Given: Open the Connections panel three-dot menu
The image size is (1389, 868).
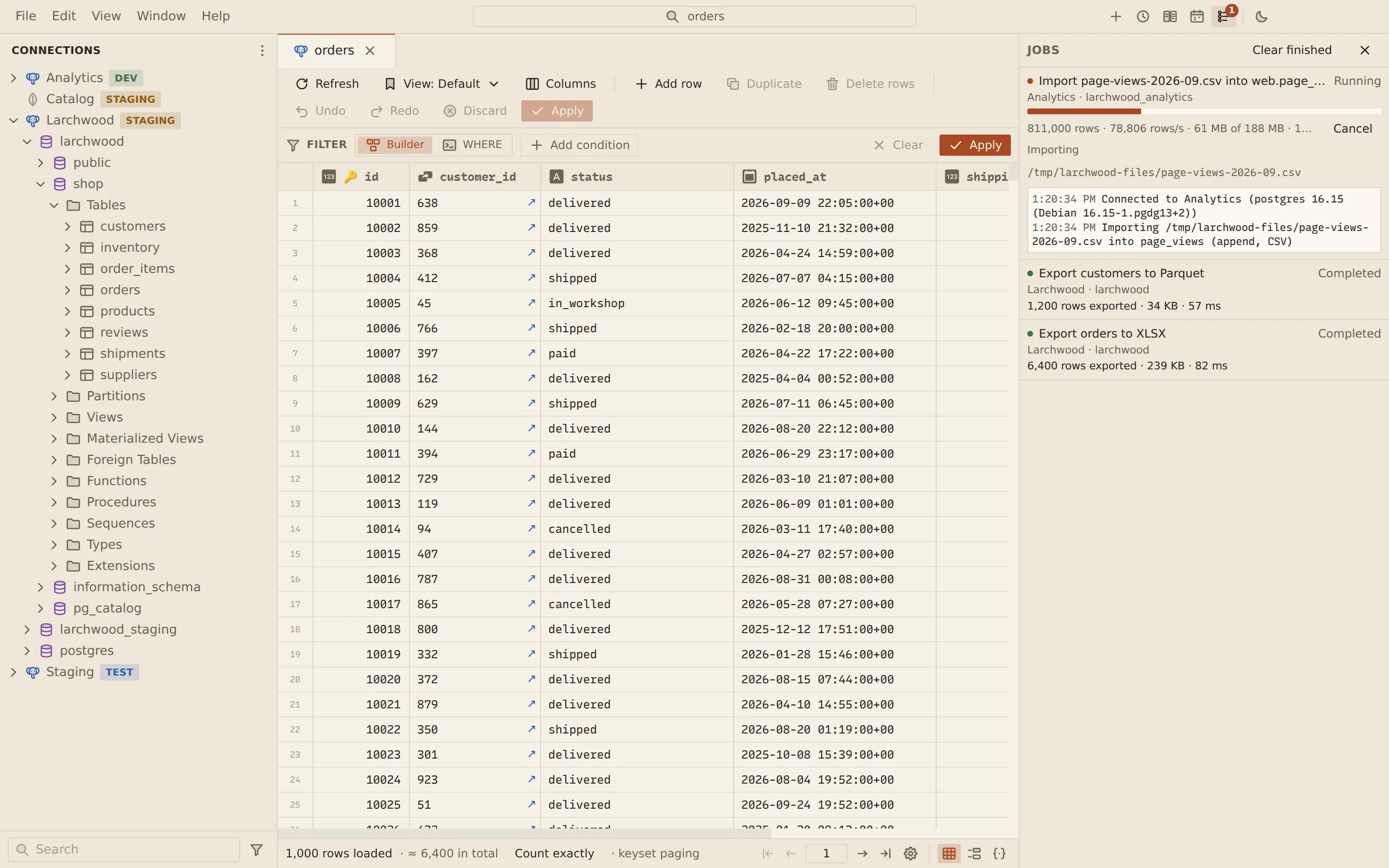Looking at the screenshot, I should pyautogui.click(x=262, y=51).
